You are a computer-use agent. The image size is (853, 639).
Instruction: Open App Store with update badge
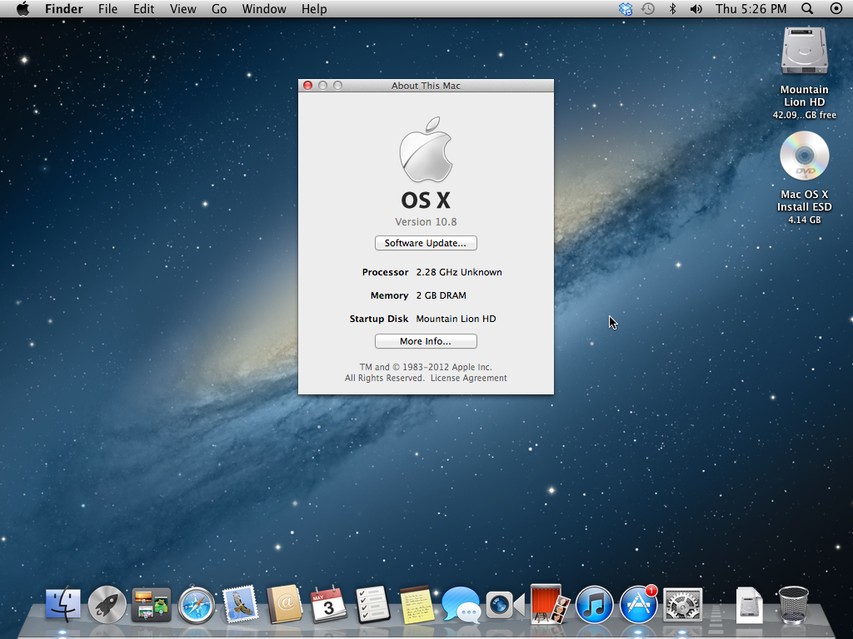pos(638,604)
